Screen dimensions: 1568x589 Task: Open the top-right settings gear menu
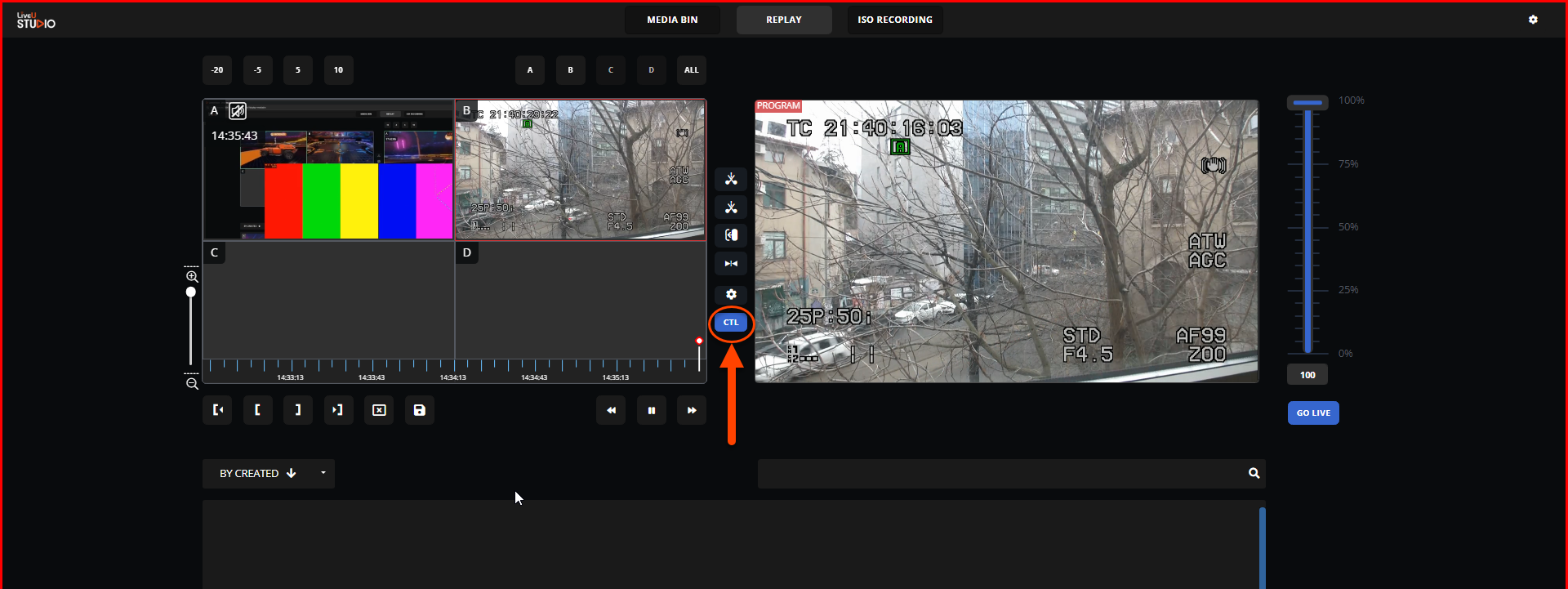tap(1533, 20)
